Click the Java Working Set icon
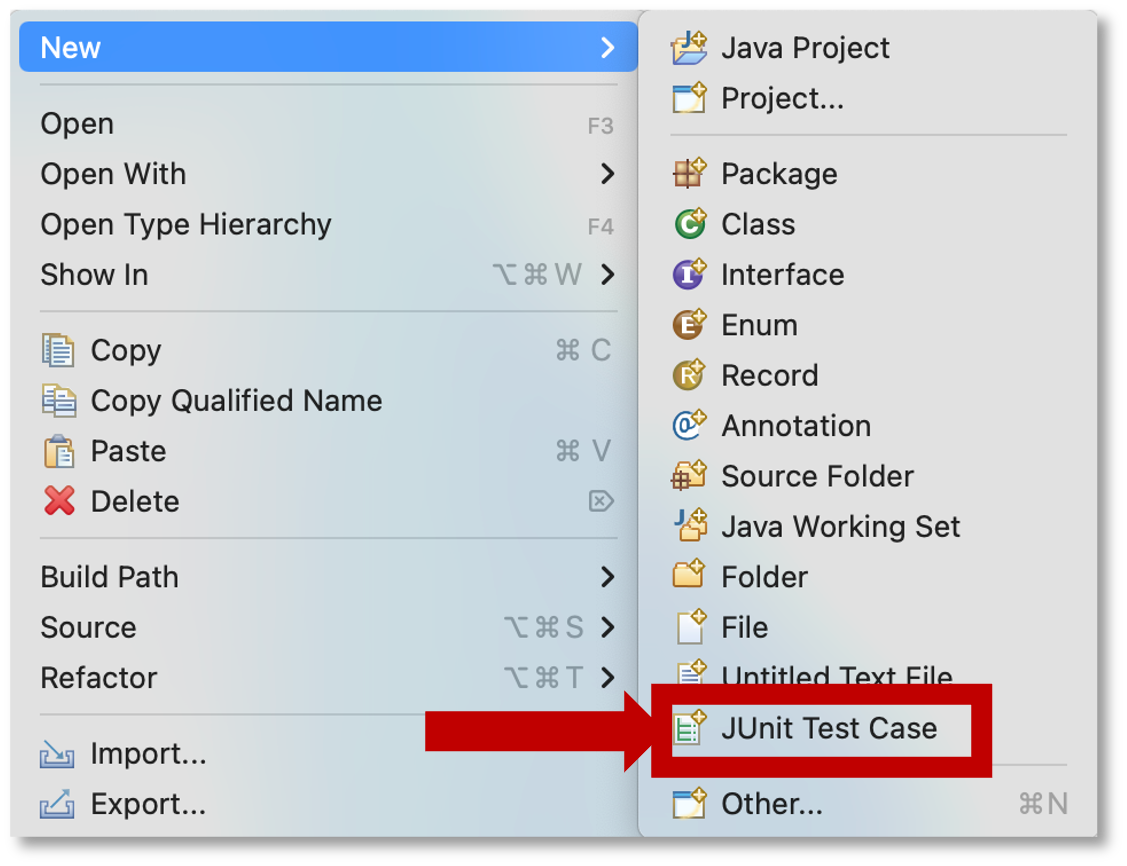The height and width of the screenshot is (866, 1127). pos(690,525)
